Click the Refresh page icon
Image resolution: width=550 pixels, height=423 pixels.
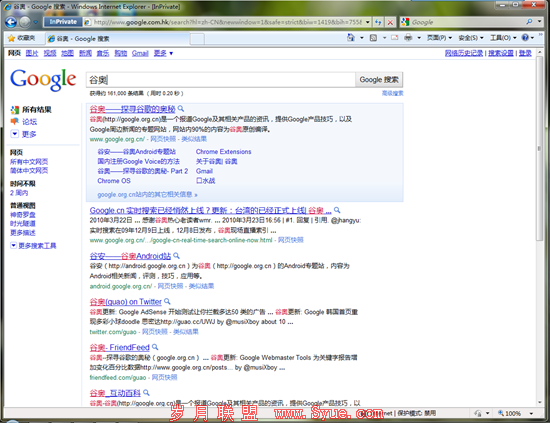[378, 22]
